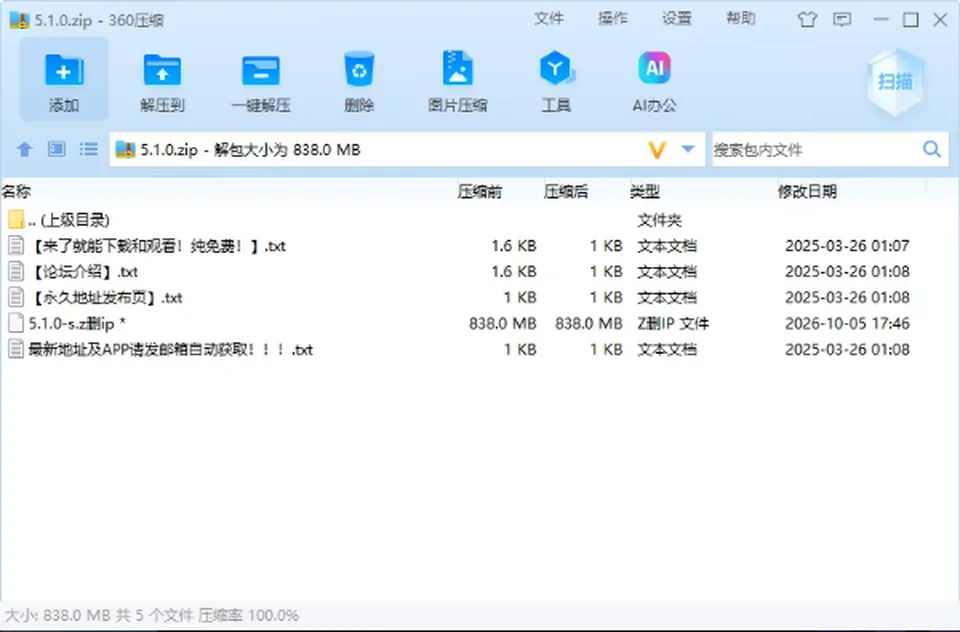Sort by the 名称 (Name) column header
This screenshot has height=632, width=960.
[16, 192]
